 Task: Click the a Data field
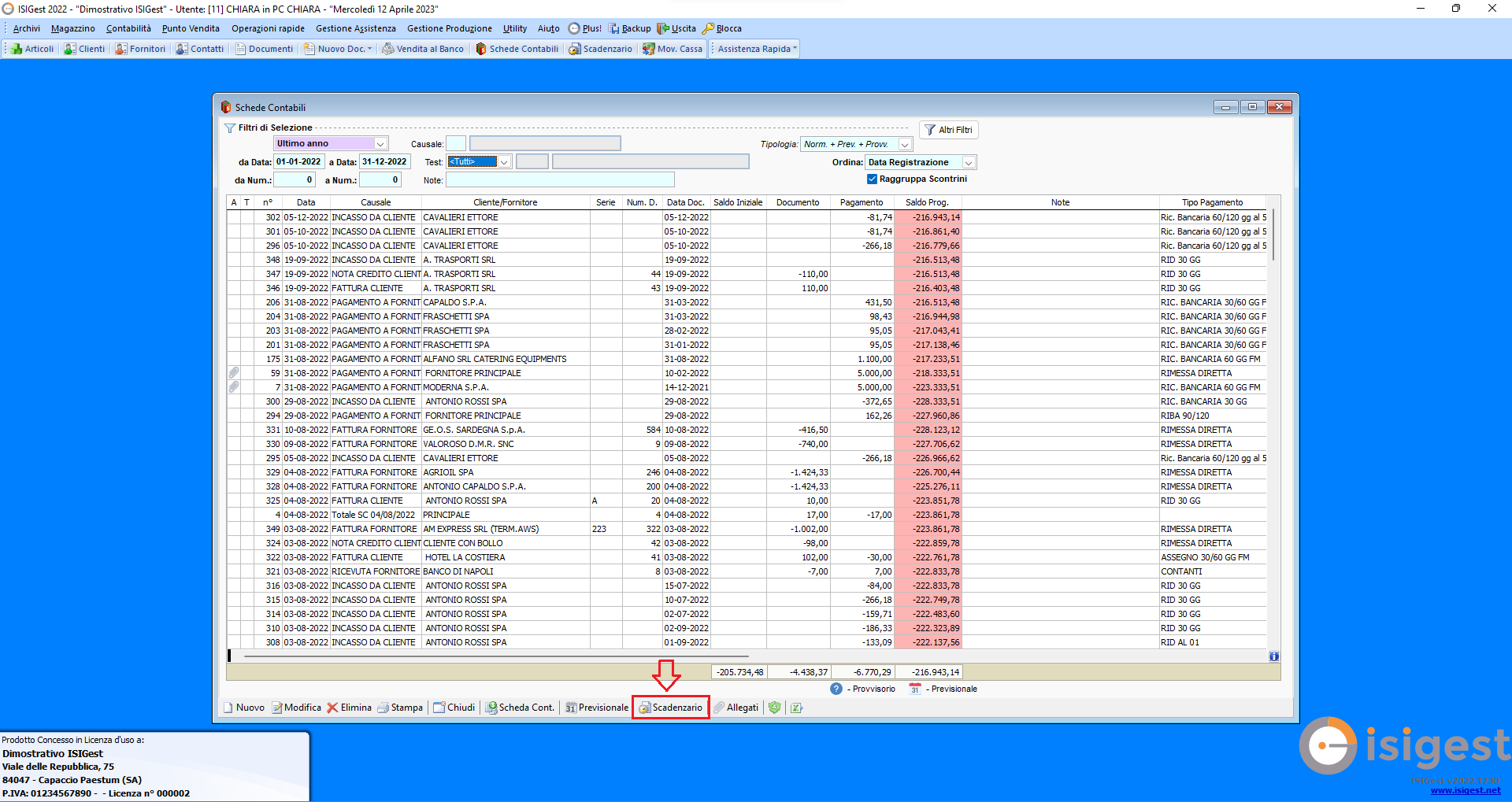[x=385, y=162]
